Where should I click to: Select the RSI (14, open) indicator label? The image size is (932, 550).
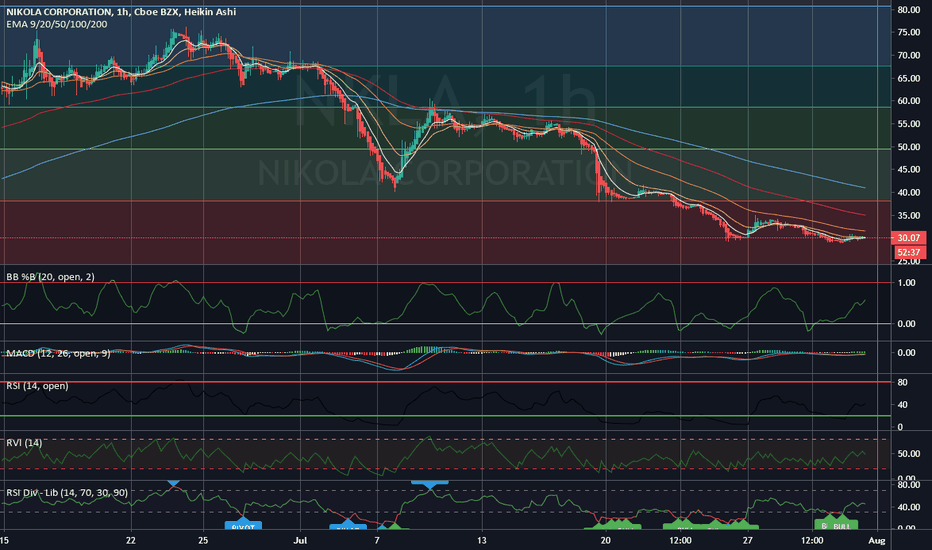tap(37, 386)
